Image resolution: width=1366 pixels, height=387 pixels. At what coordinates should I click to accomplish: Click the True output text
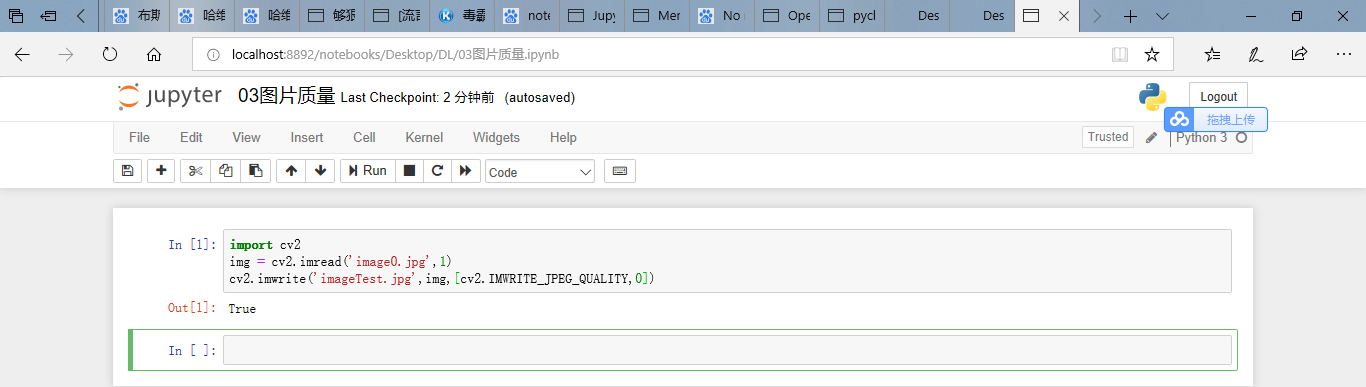point(242,309)
